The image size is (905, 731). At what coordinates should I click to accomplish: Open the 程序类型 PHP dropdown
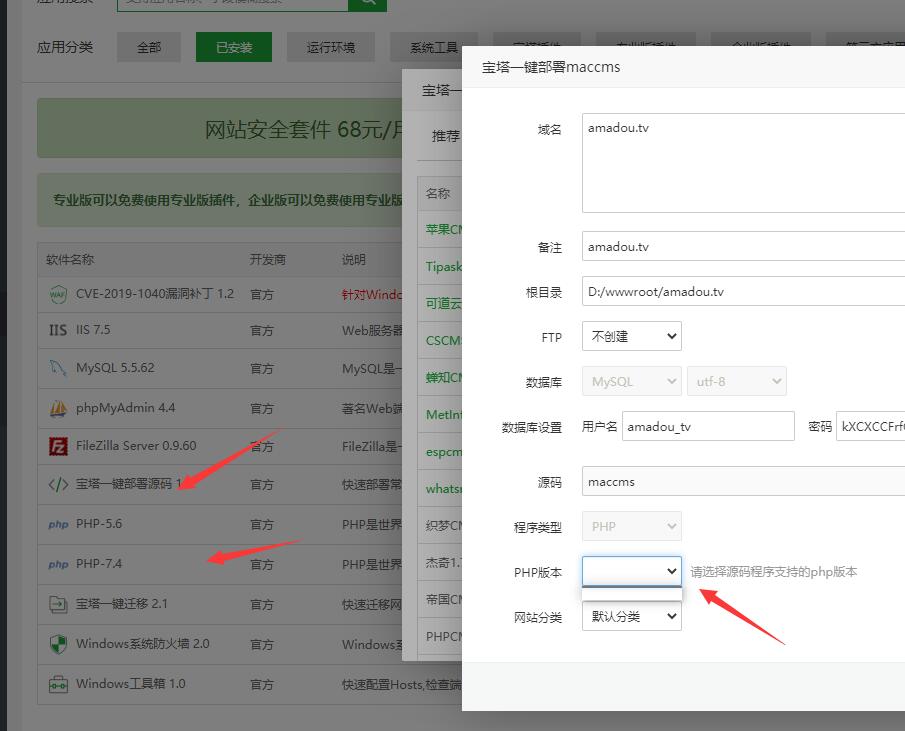coord(631,526)
